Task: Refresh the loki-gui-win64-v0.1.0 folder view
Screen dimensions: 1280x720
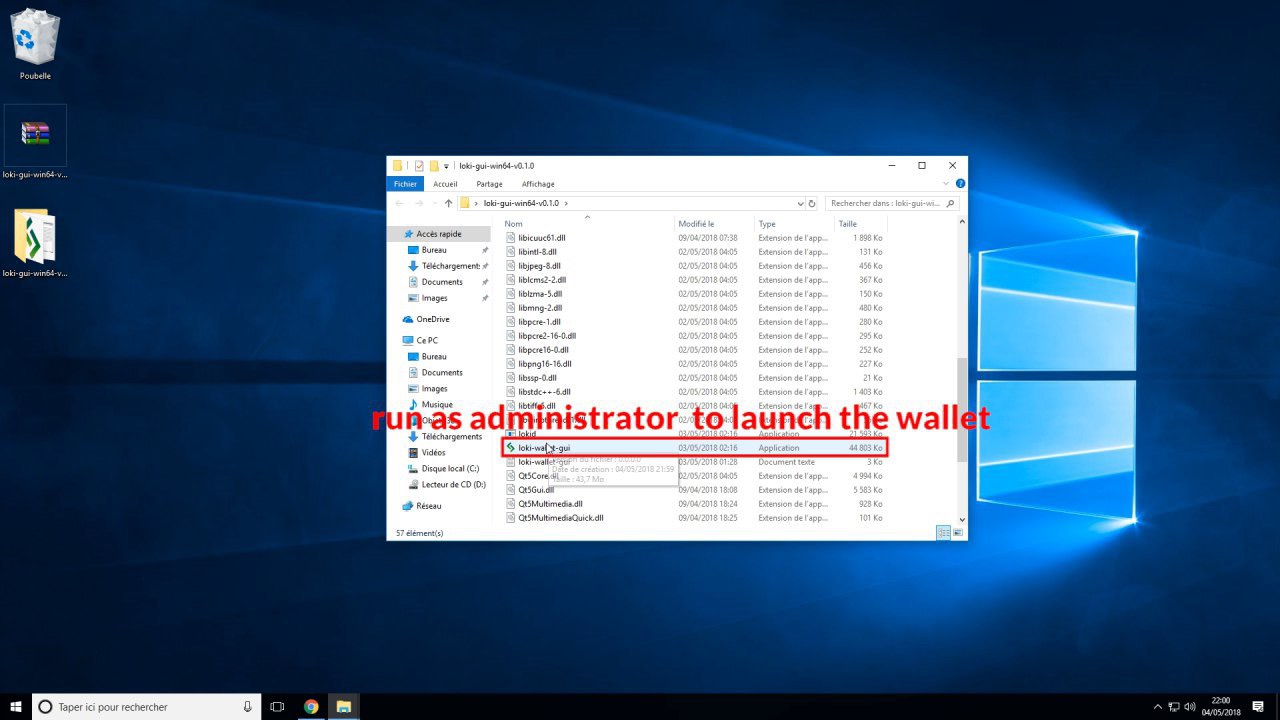Action: pos(814,203)
